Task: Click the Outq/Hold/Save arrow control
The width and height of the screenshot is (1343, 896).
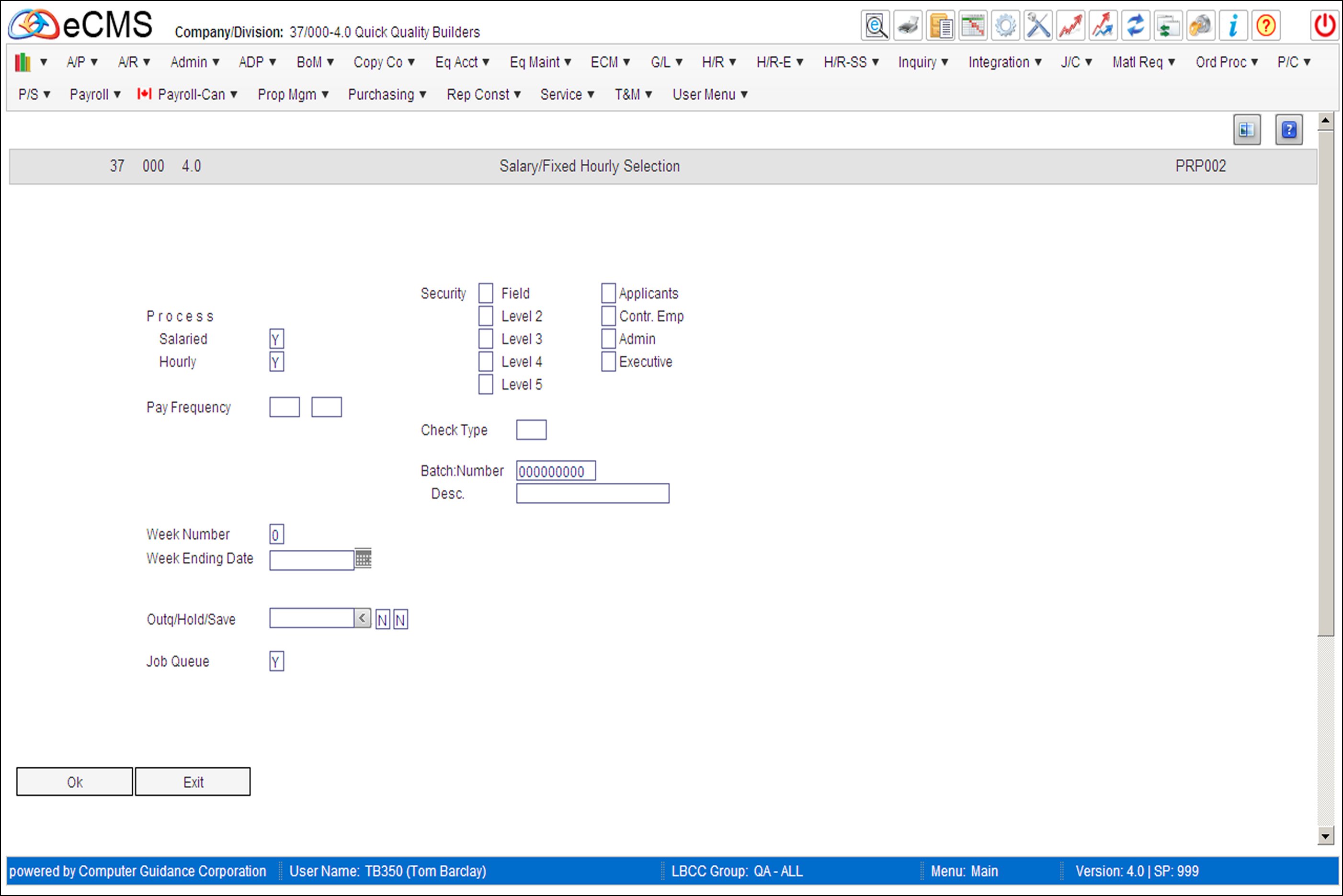Action: click(362, 619)
